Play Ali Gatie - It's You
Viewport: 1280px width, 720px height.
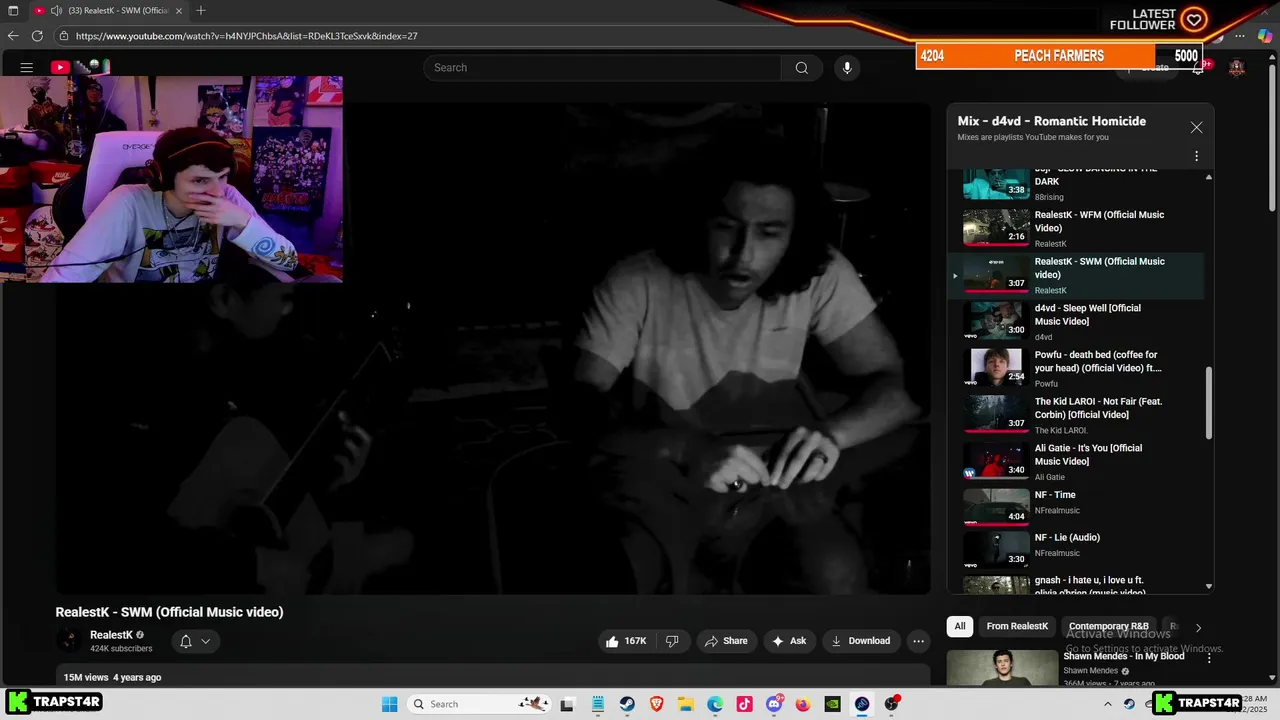pyautogui.click(x=1075, y=461)
